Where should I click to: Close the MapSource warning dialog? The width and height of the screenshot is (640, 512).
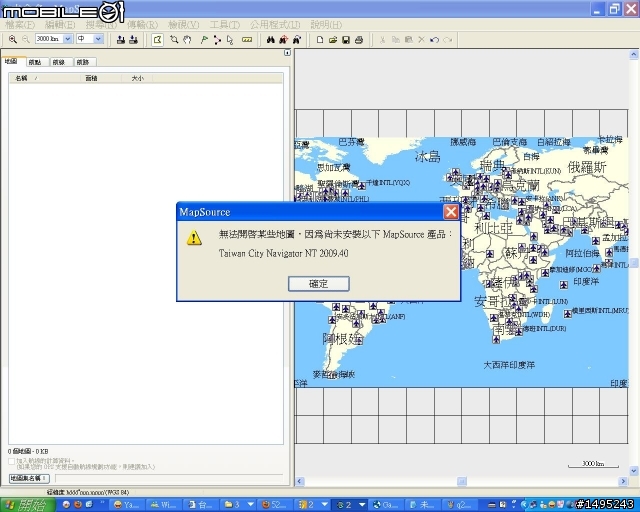point(451,212)
